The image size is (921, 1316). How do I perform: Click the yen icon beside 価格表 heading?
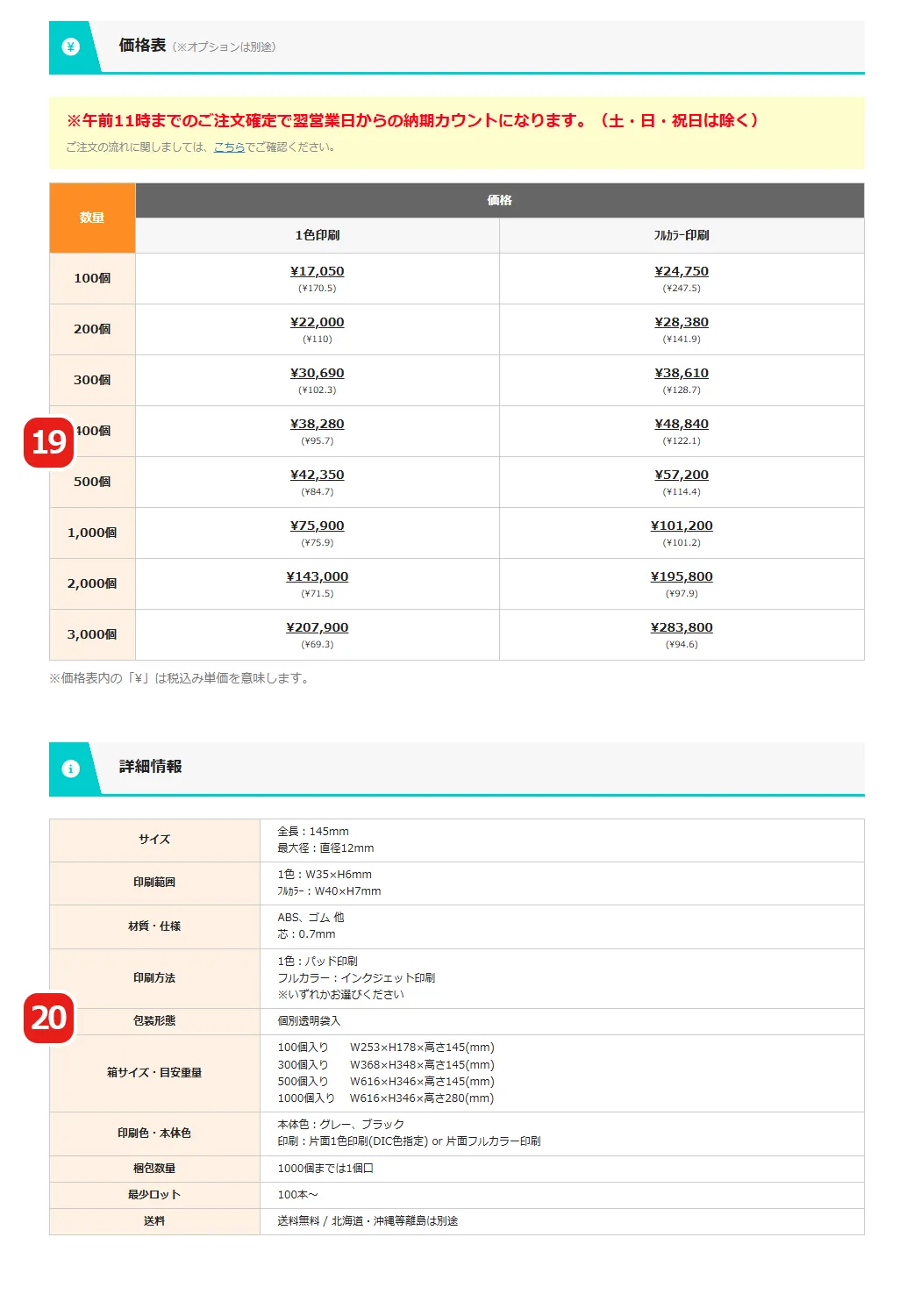(71, 47)
